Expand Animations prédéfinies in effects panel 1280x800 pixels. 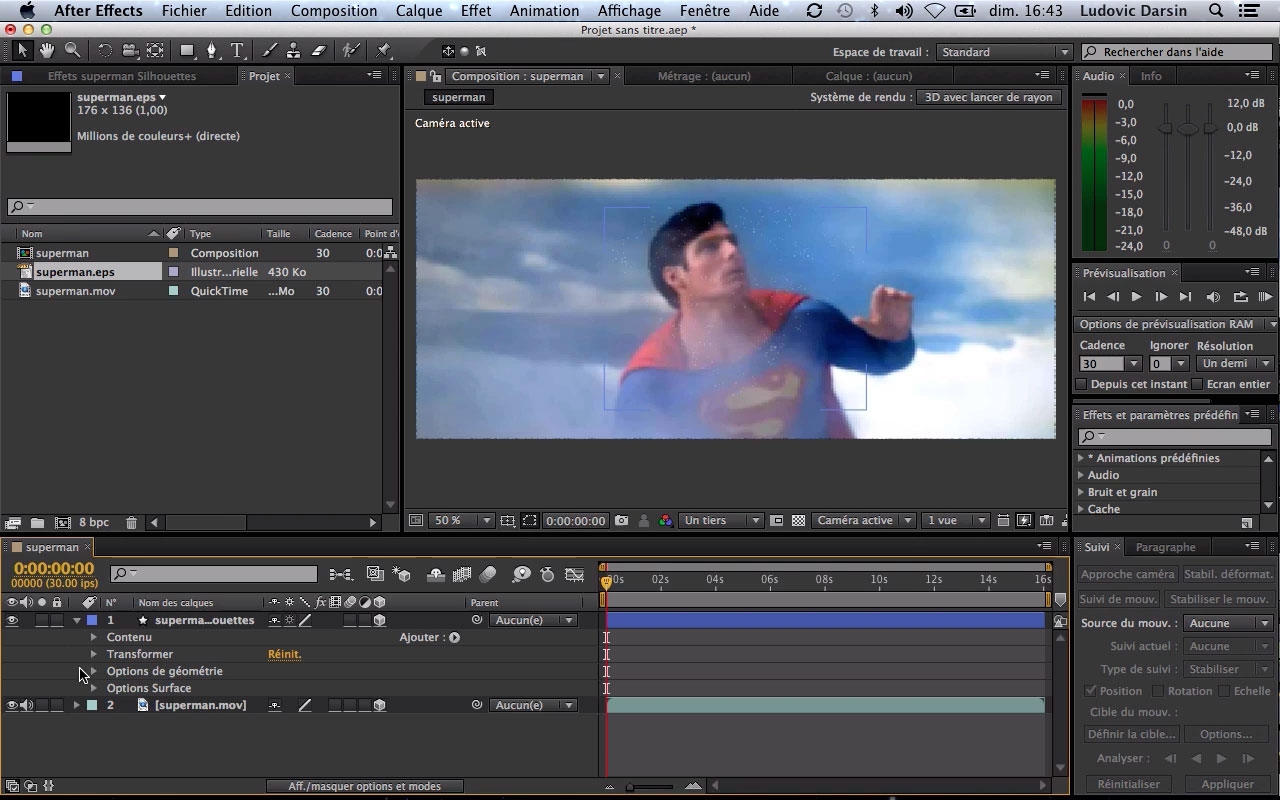pos(1081,458)
